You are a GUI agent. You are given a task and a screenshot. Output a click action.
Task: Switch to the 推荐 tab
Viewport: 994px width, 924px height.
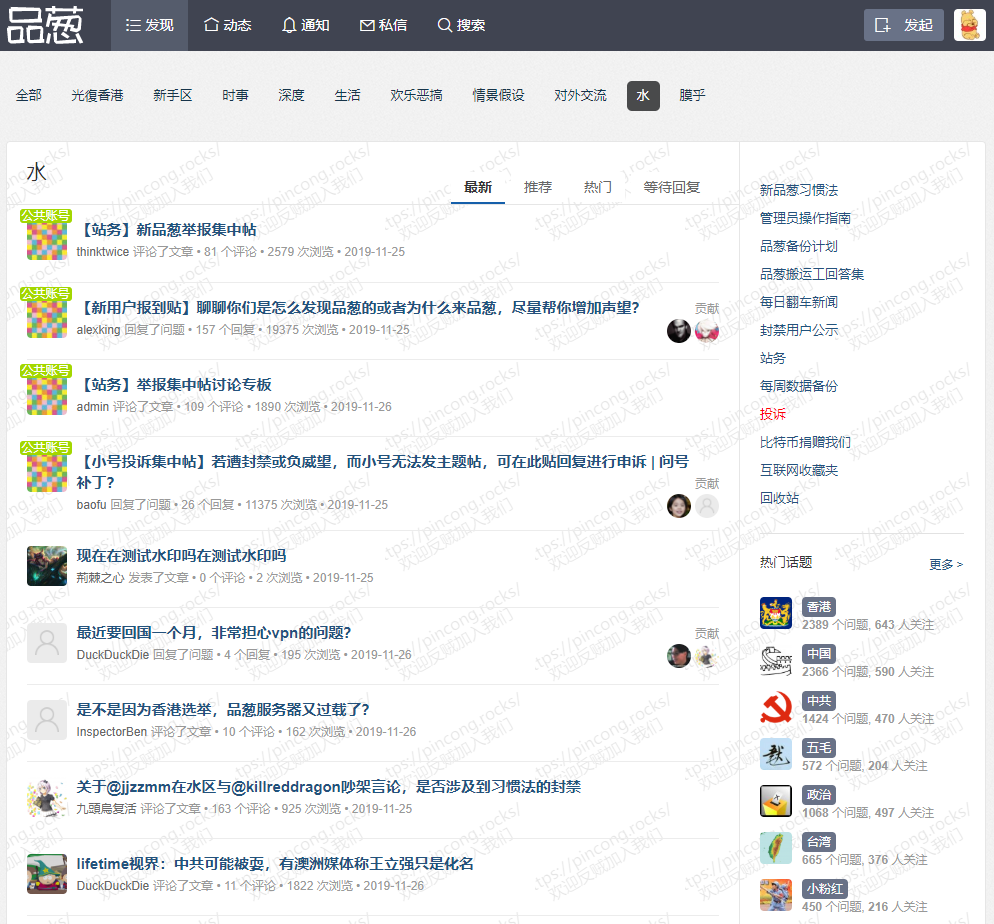click(x=538, y=187)
